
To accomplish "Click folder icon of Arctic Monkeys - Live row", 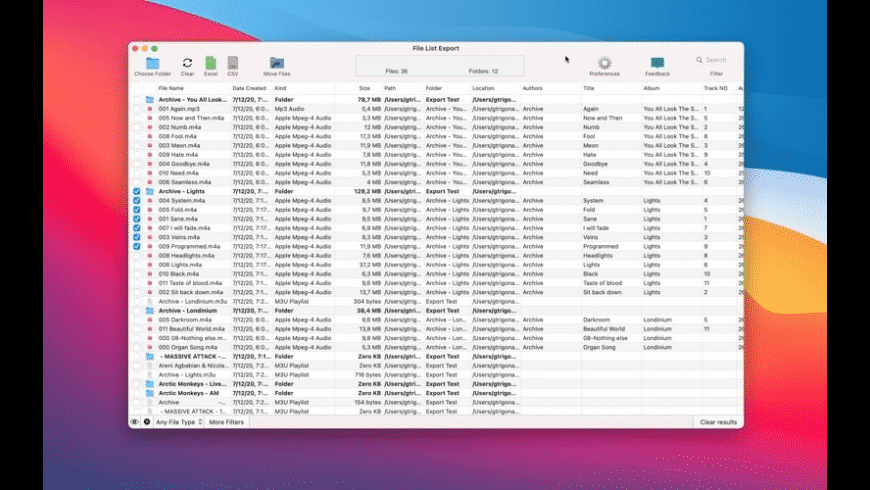I will [x=149, y=384].
